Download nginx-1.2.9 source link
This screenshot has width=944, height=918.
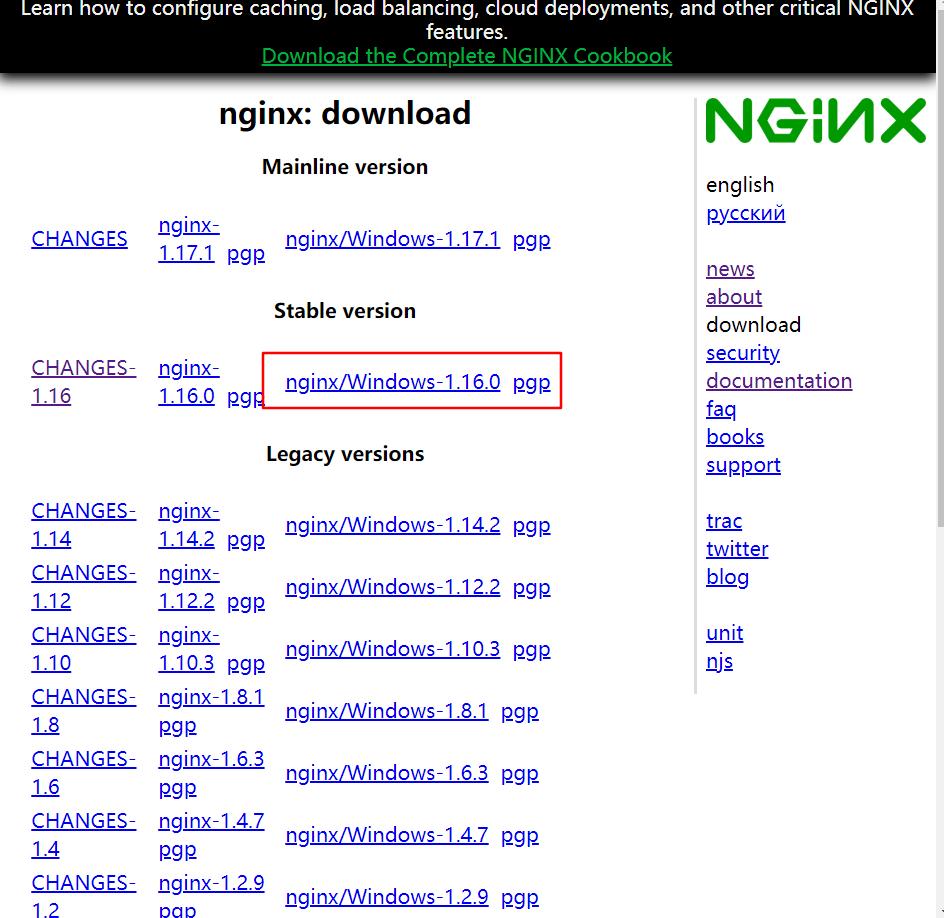[x=211, y=883]
